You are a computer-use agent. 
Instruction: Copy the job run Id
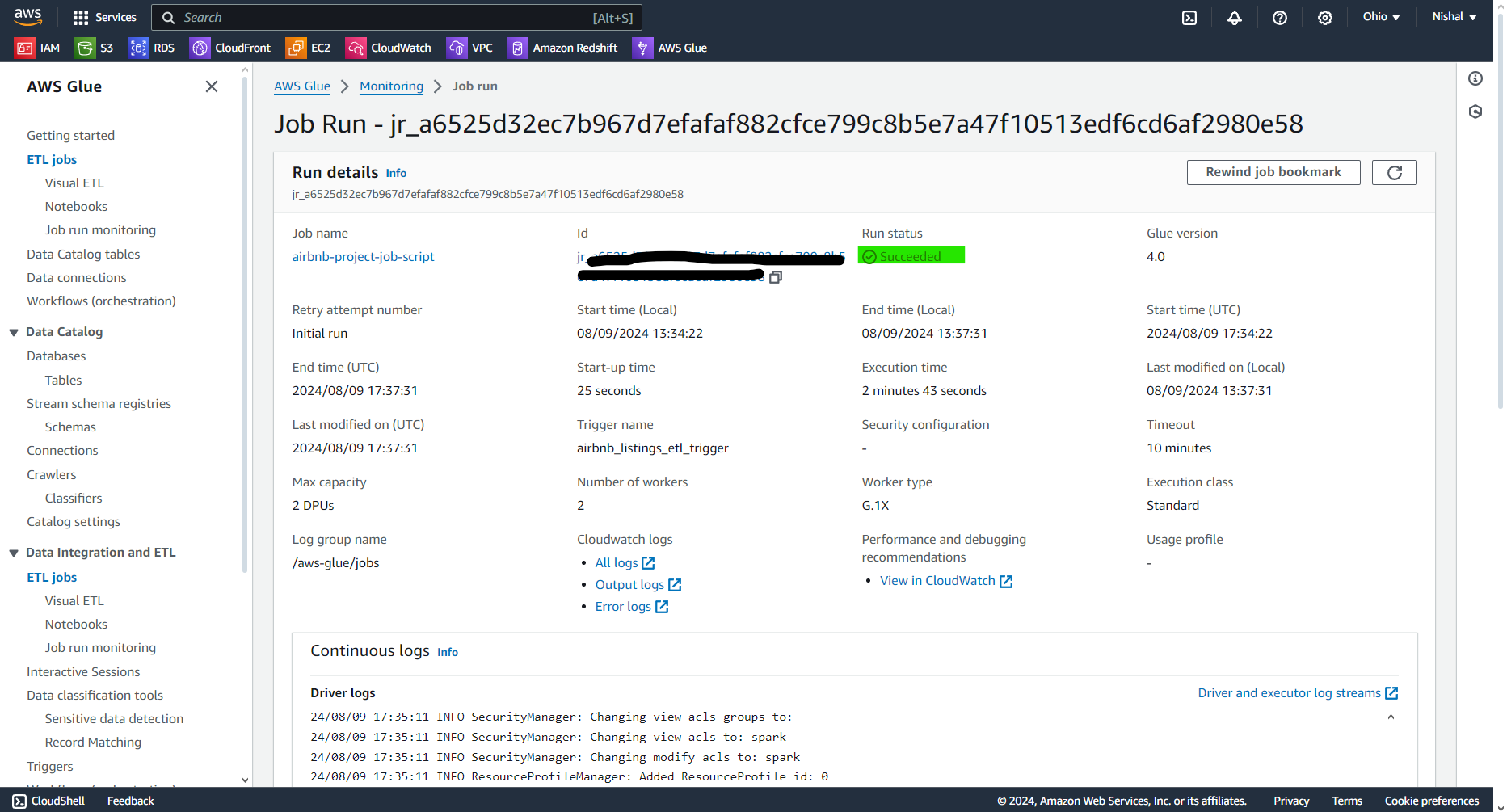776,277
